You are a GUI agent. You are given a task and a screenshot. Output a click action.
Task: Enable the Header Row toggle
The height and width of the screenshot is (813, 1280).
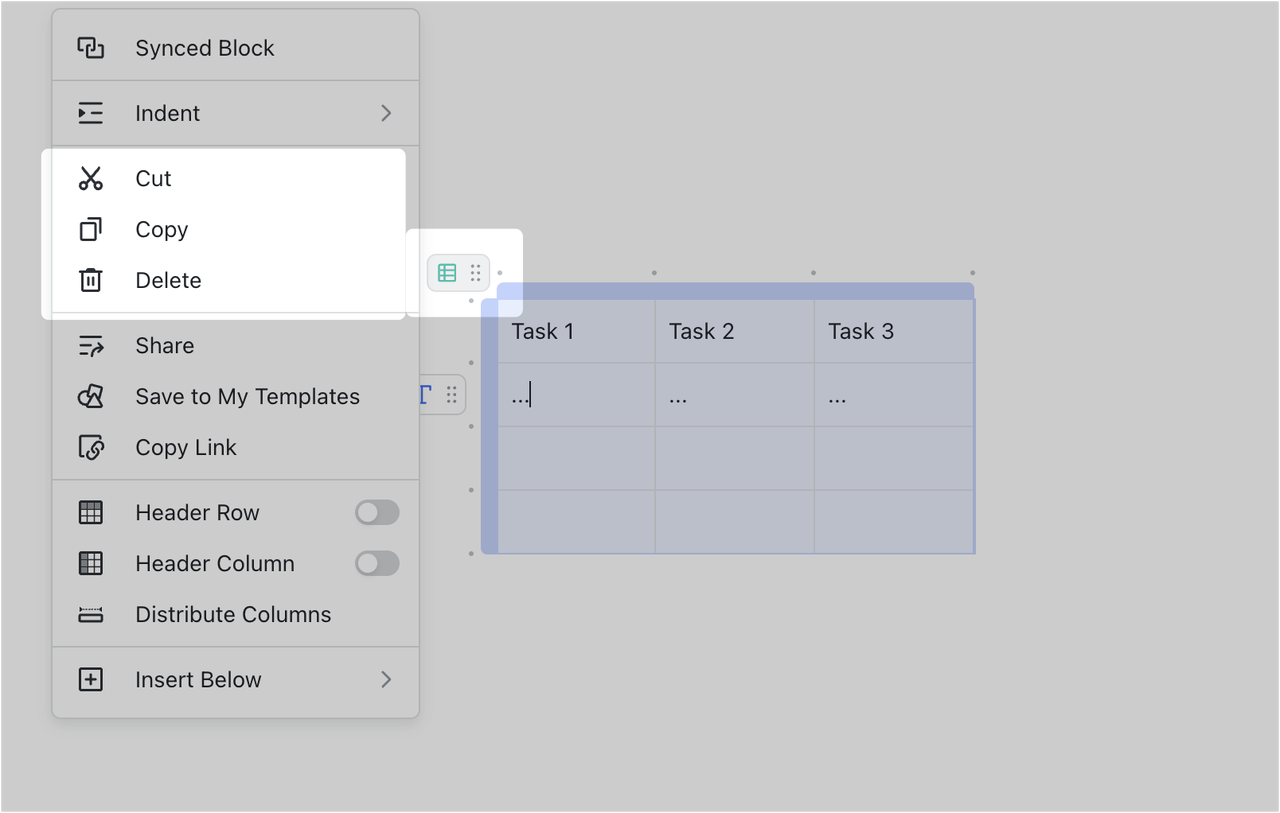pyautogui.click(x=377, y=513)
